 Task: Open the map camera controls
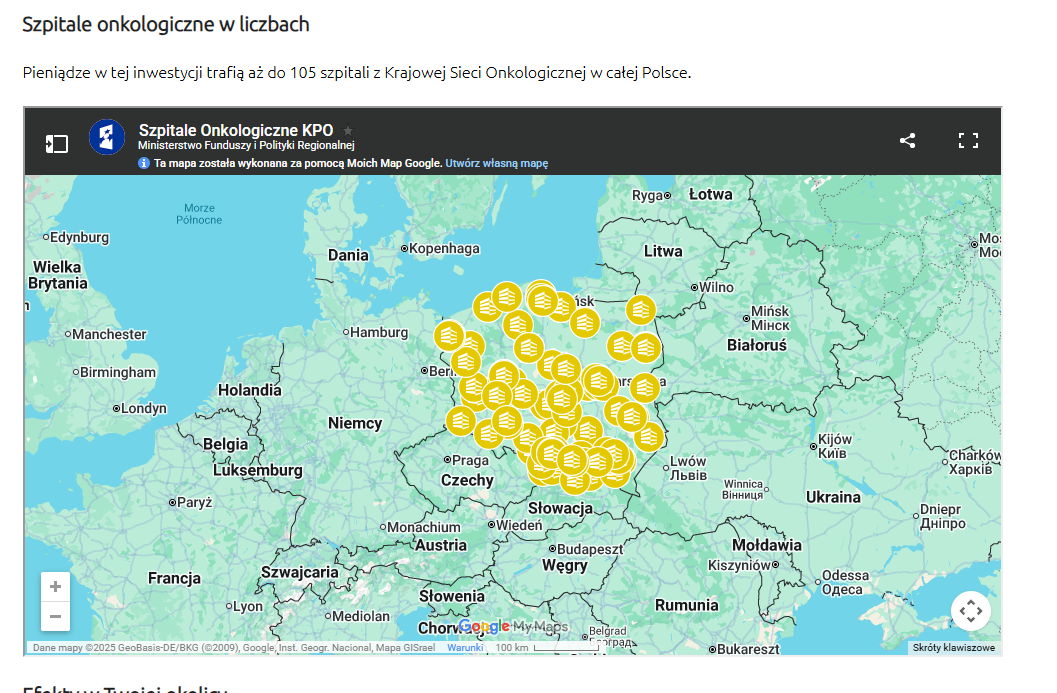tap(970, 611)
